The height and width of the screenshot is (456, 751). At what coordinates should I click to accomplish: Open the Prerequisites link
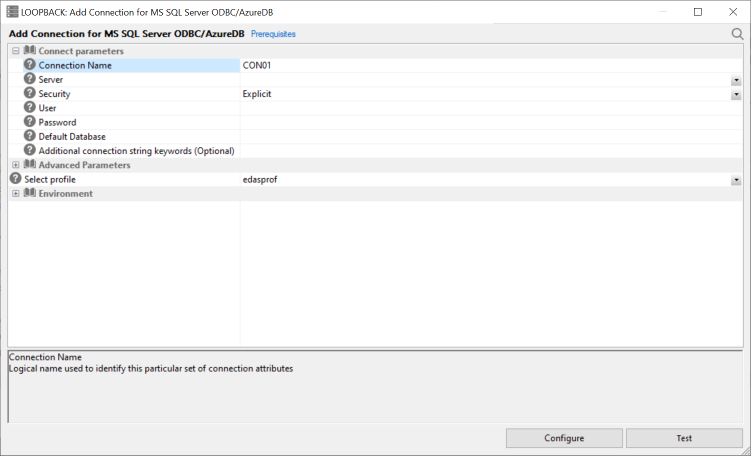coord(273,34)
